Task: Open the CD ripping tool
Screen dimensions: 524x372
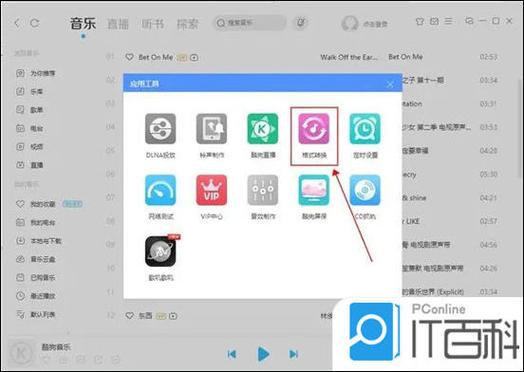Action: (365, 190)
